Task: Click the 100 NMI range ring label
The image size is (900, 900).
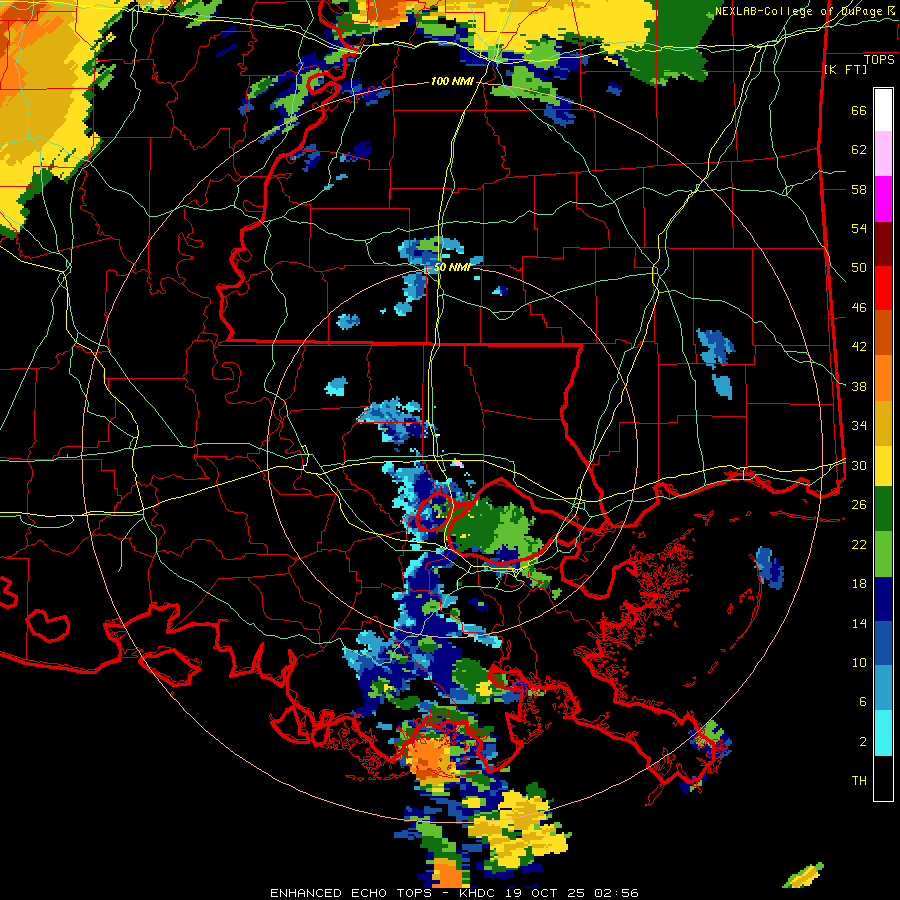Action: 452,82
